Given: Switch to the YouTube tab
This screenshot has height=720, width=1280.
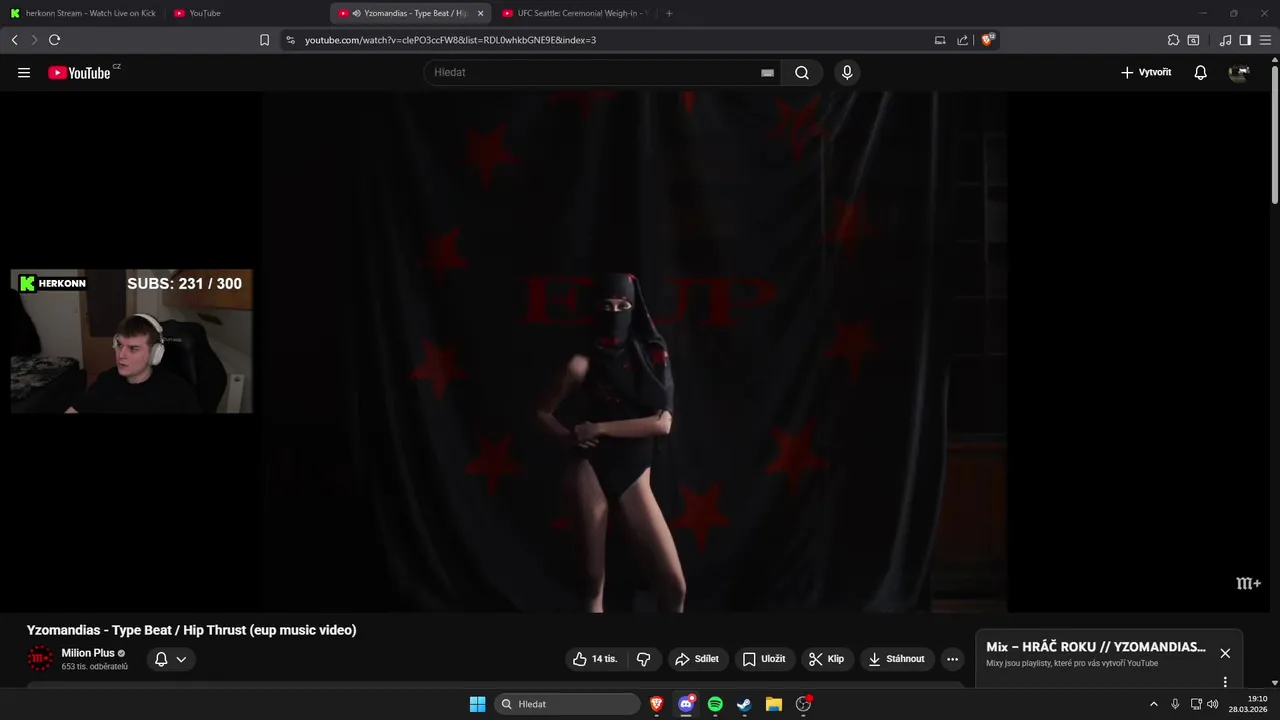Looking at the screenshot, I should coord(246,13).
